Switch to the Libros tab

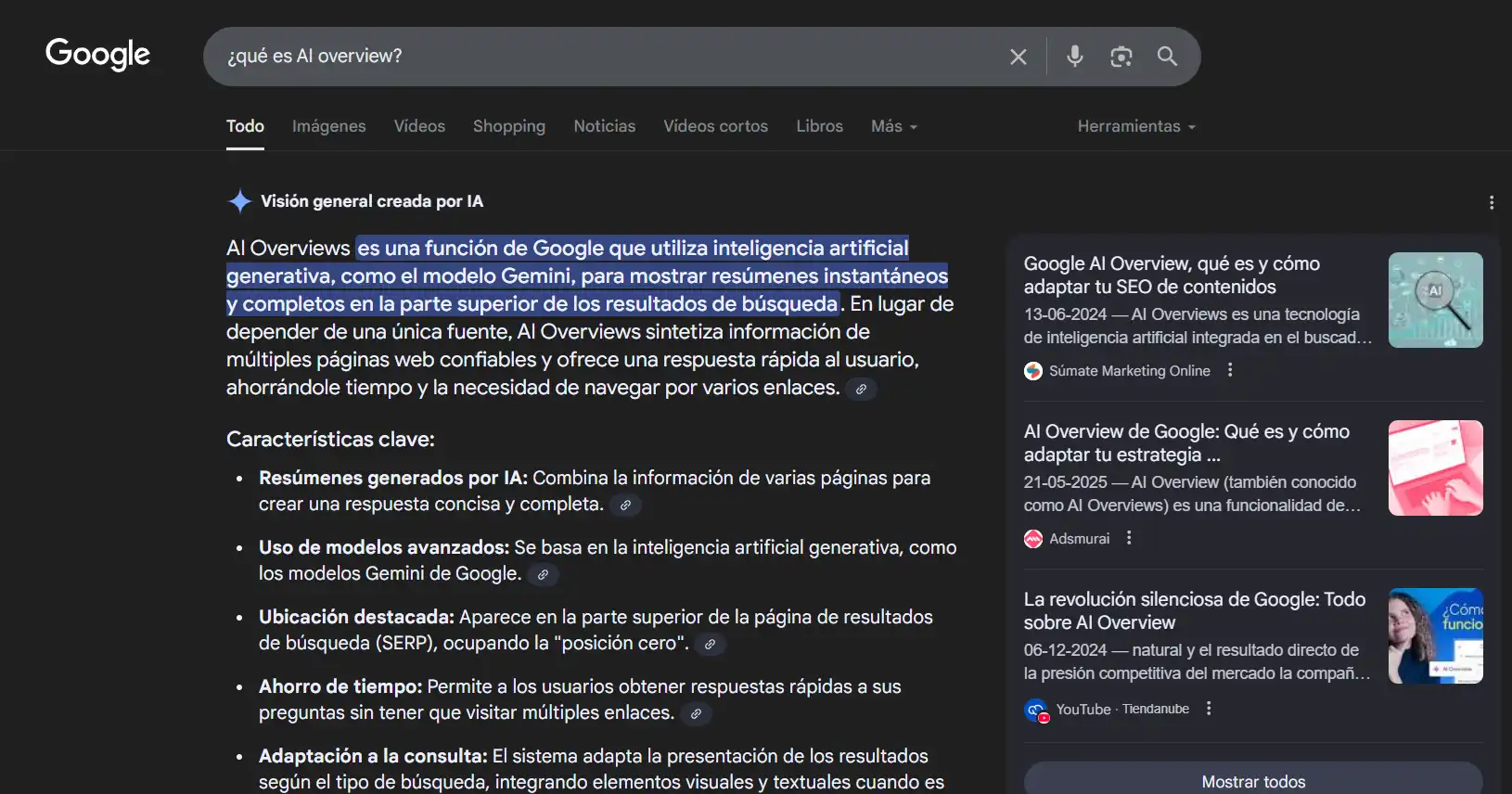click(819, 126)
